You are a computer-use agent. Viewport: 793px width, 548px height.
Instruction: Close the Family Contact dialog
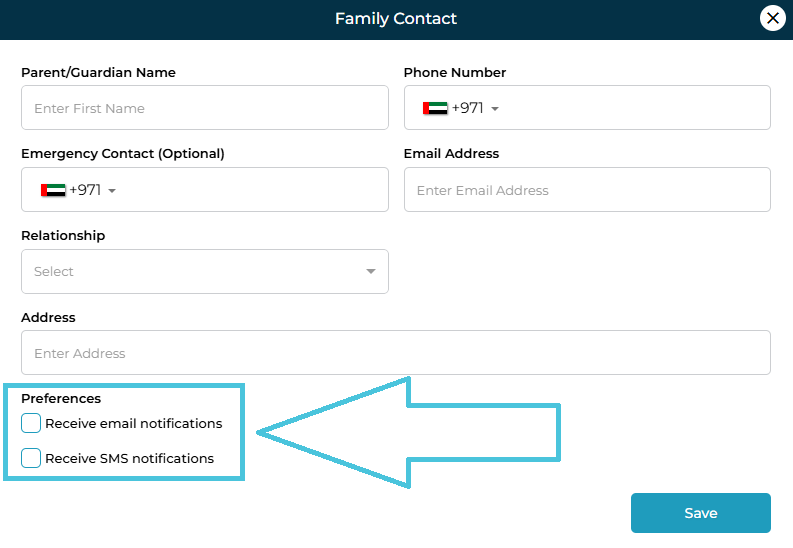pyautogui.click(x=772, y=18)
